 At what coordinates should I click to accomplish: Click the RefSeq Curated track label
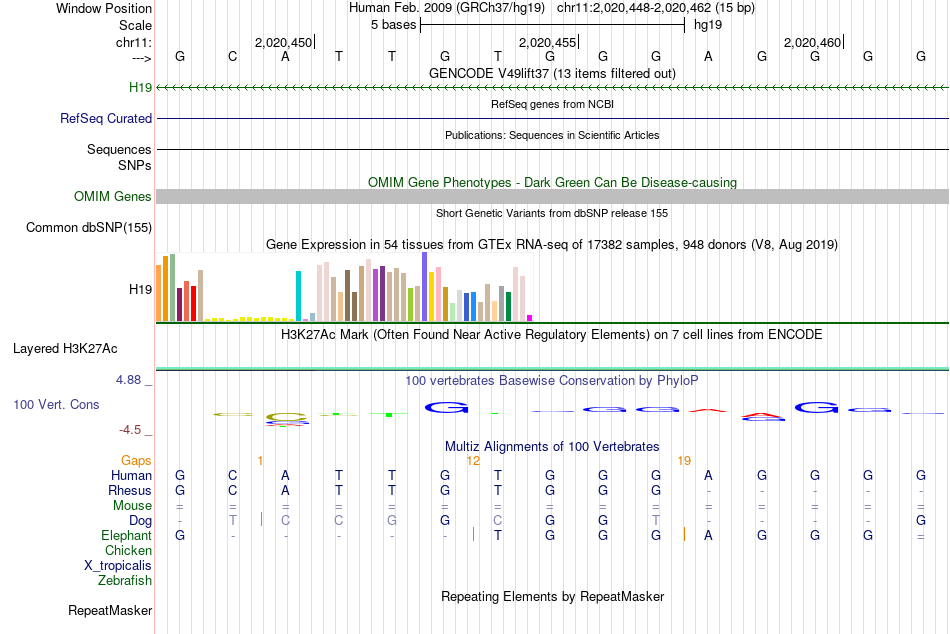point(105,118)
